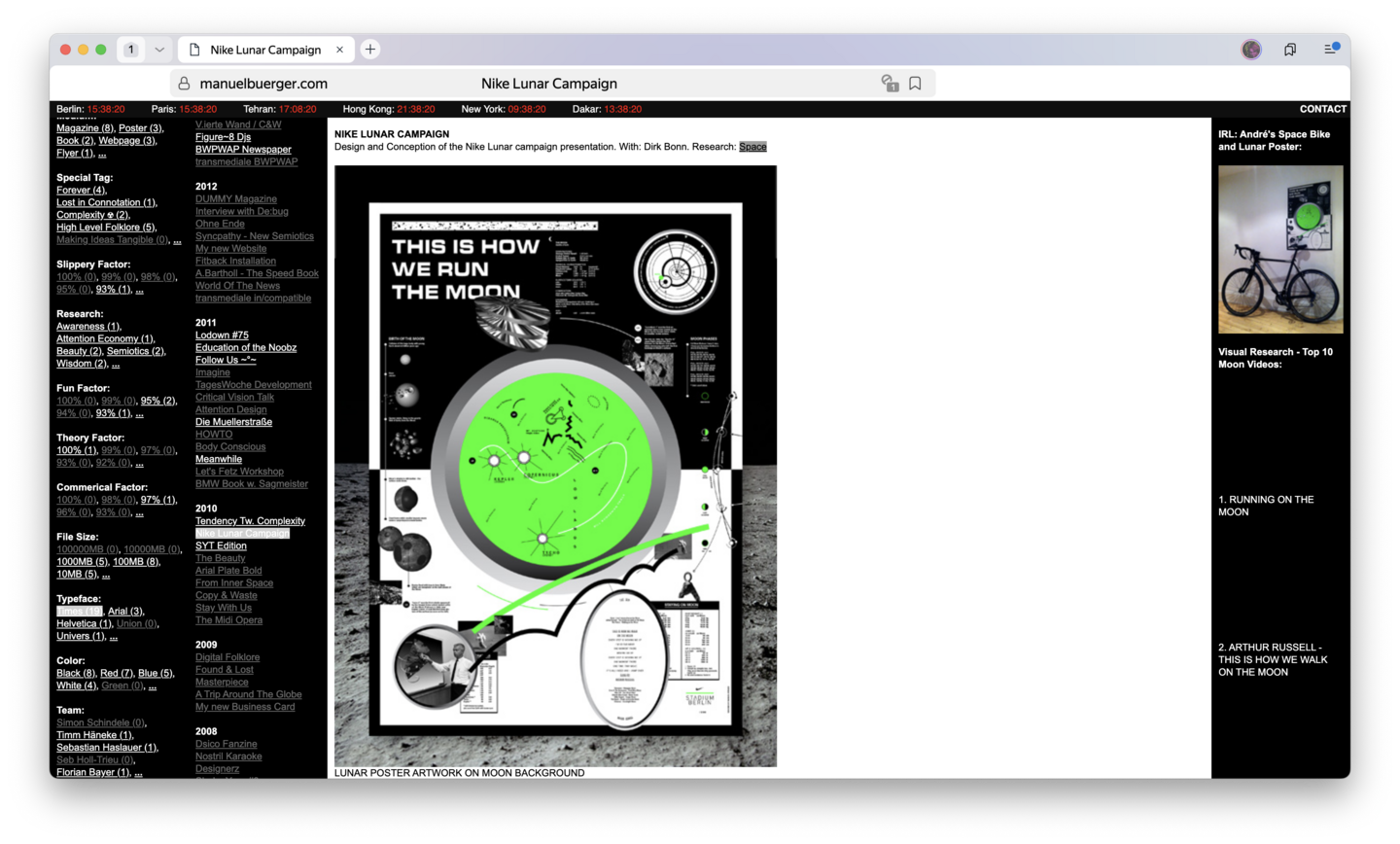Open the BWPWAP Newspaper project
Image resolution: width=1400 pixels, height=844 pixels.
[243, 150]
